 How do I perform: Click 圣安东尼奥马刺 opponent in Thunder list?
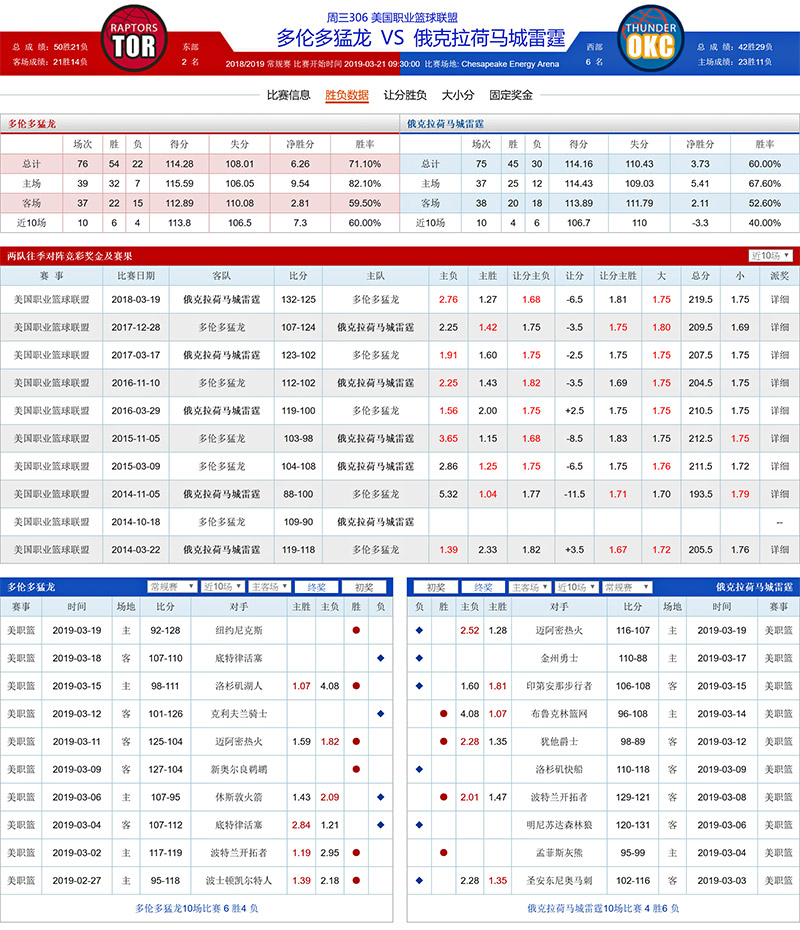pos(559,881)
